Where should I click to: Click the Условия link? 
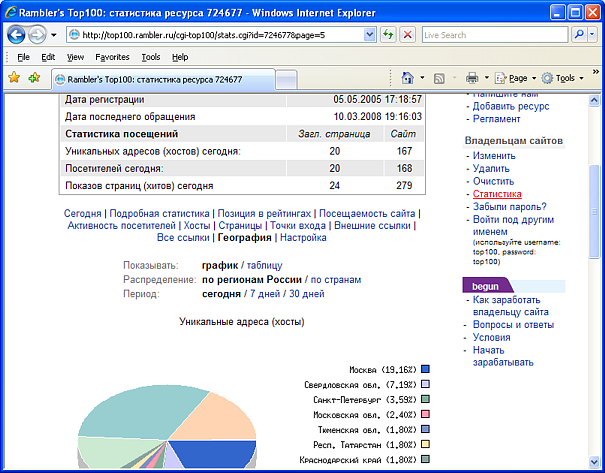click(492, 338)
